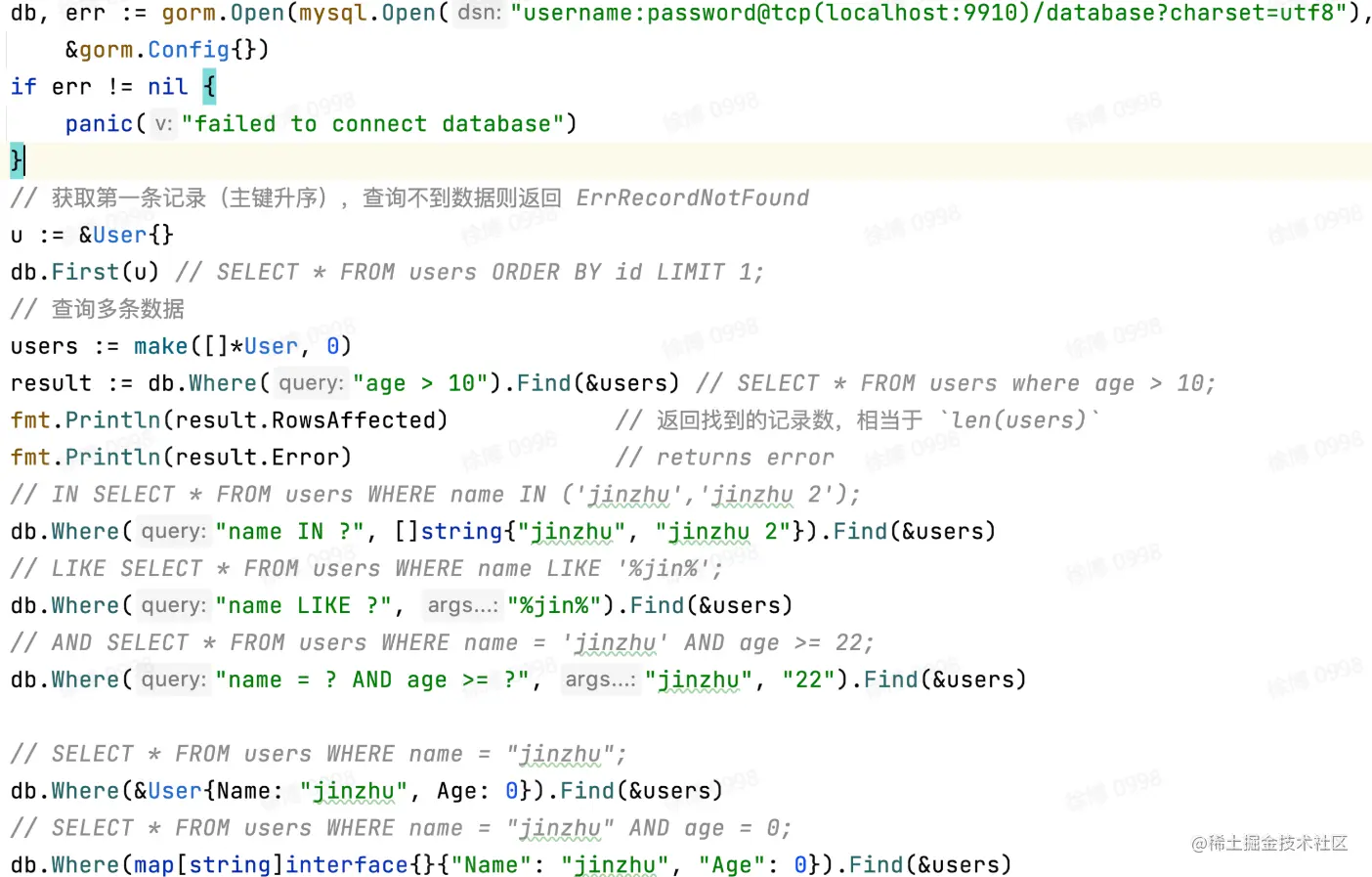Click the Age: 0 struct field
1372x877 pixels.
(x=477, y=791)
